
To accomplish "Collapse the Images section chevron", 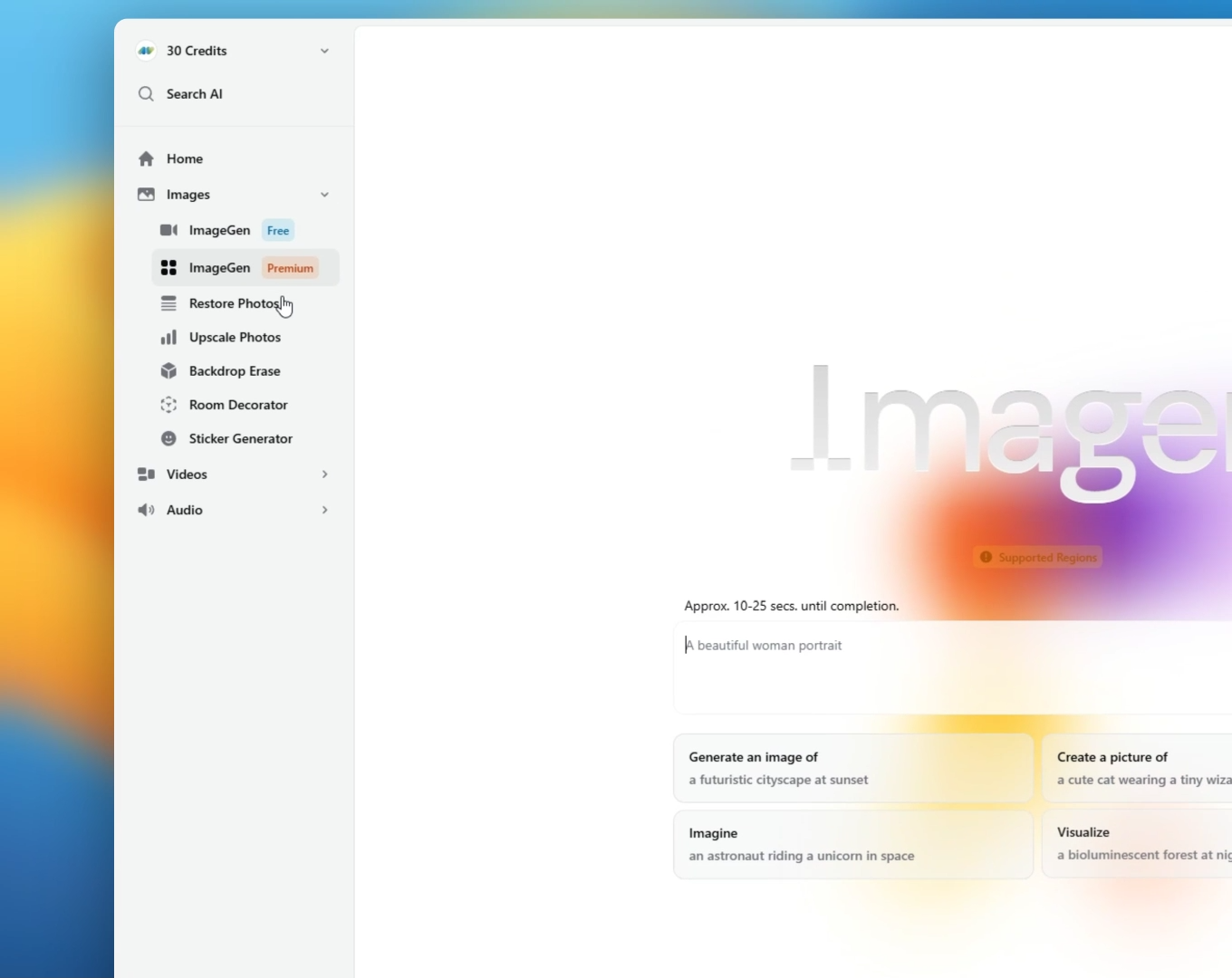I will 324,195.
